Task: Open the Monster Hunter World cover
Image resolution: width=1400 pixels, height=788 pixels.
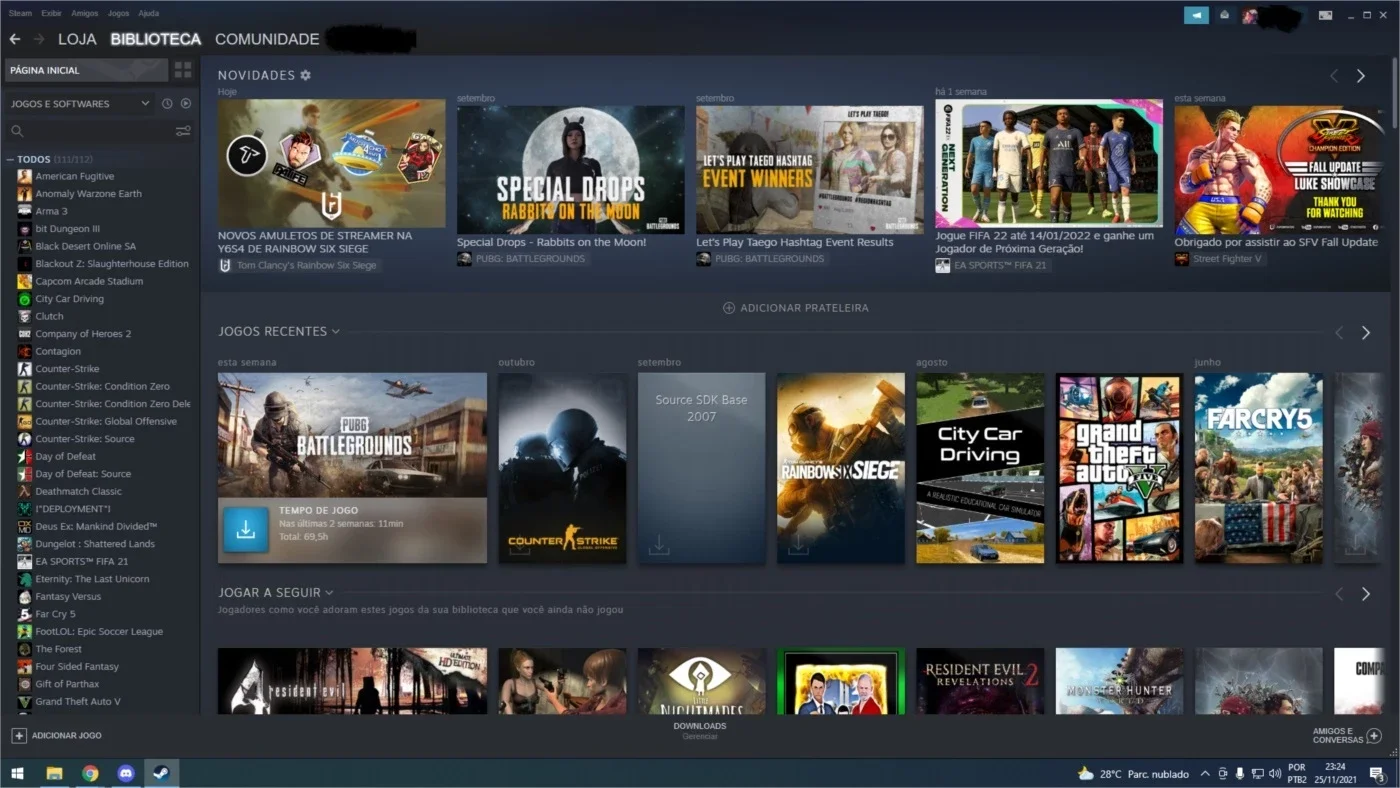Action: point(1119,681)
